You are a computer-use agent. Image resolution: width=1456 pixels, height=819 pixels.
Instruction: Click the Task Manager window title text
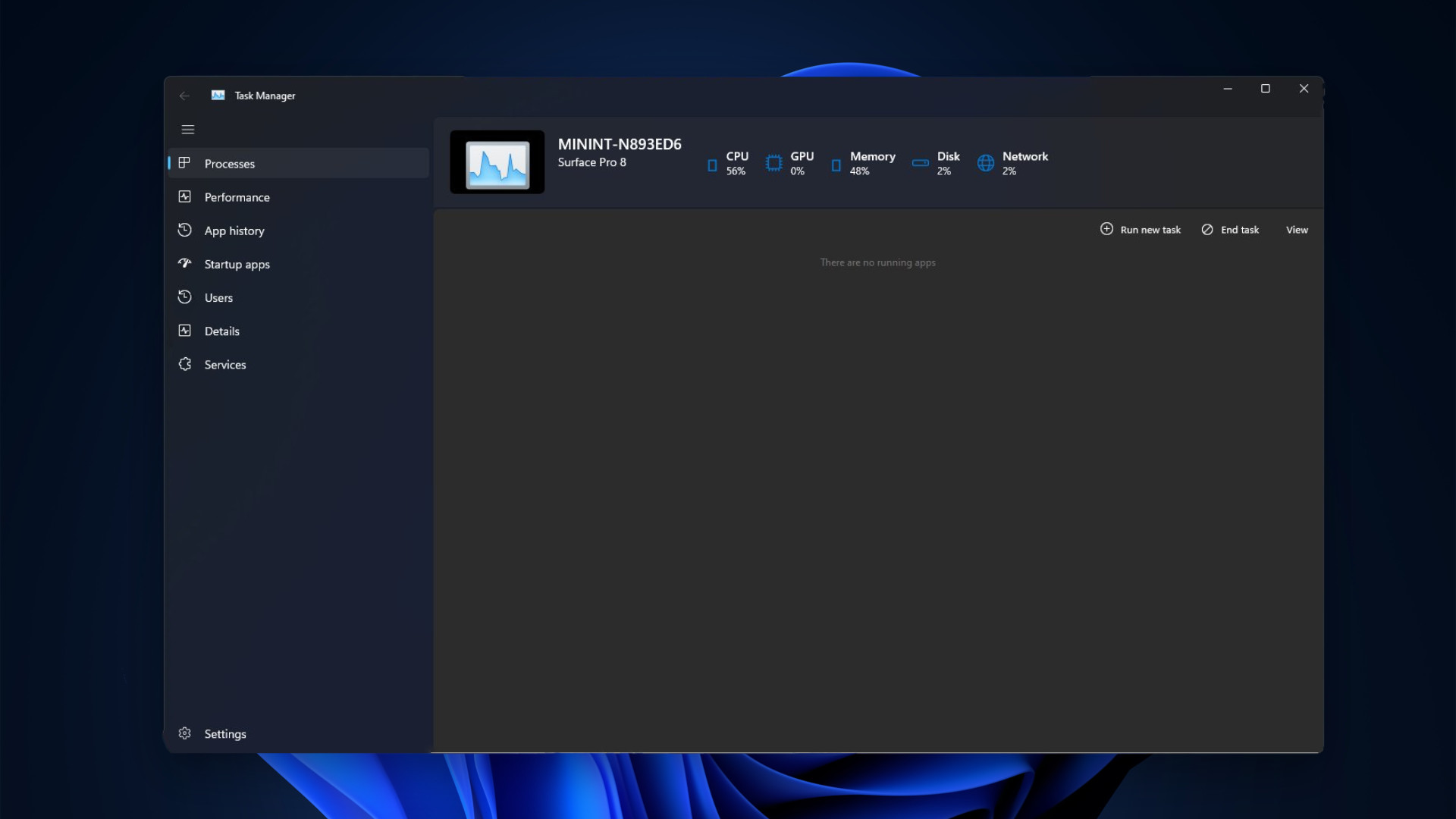265,96
